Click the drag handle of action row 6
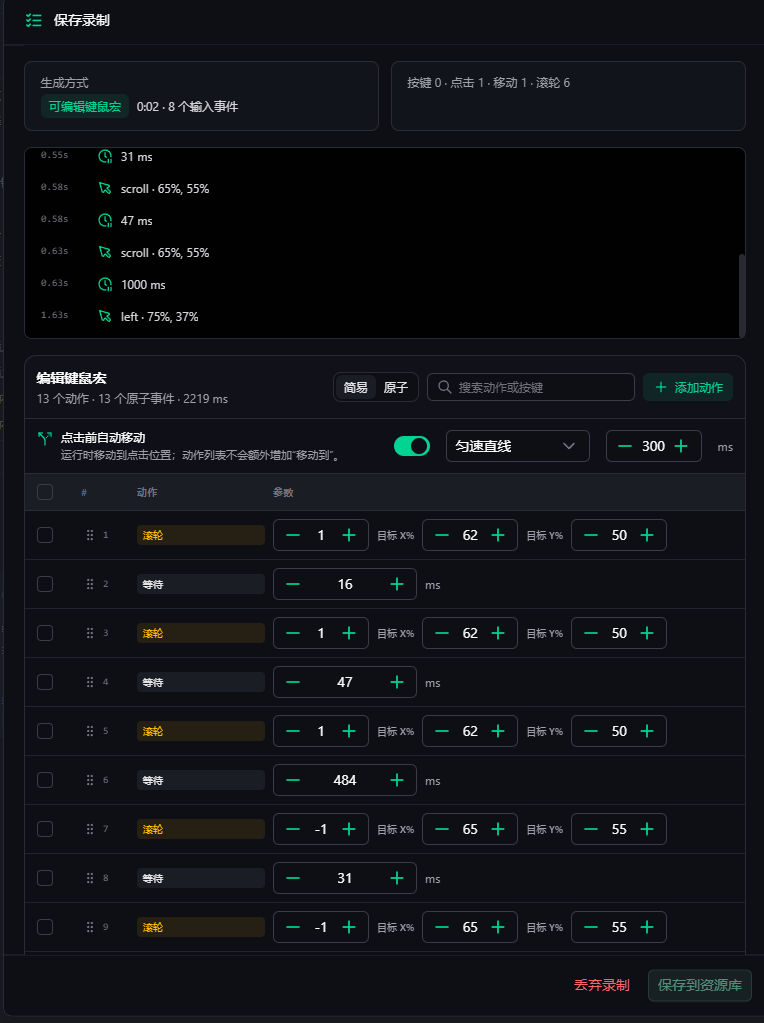 [90, 780]
